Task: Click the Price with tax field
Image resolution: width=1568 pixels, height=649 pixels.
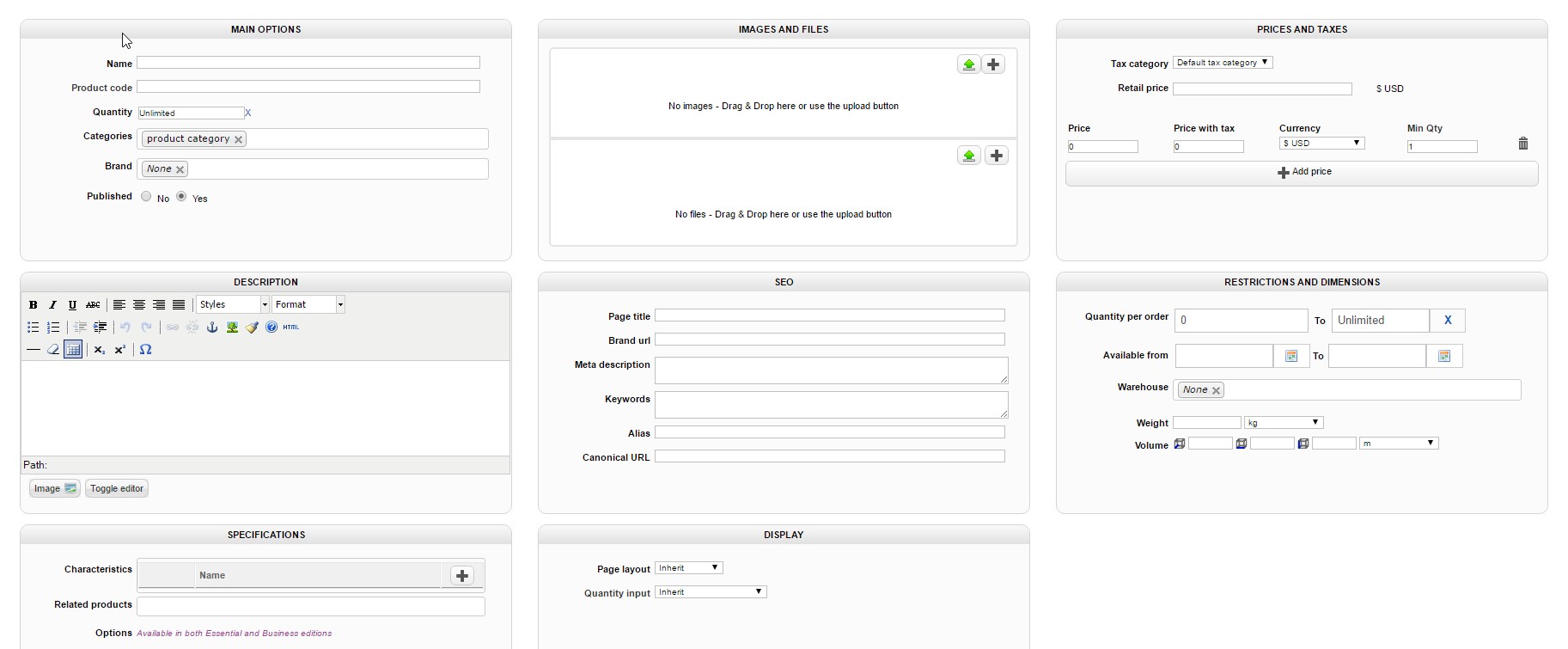Action: (1209, 147)
